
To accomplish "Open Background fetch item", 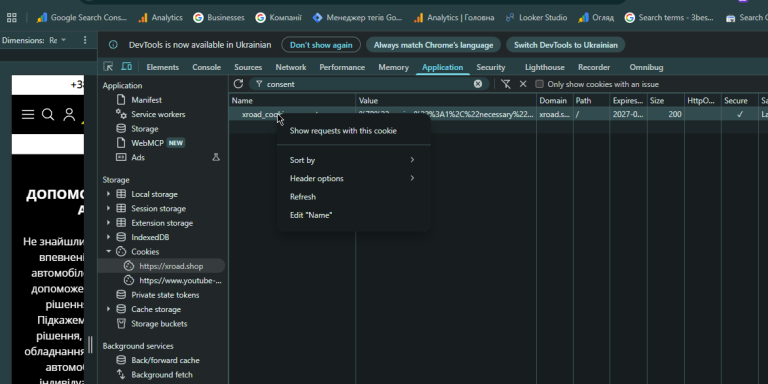I will (x=162, y=375).
